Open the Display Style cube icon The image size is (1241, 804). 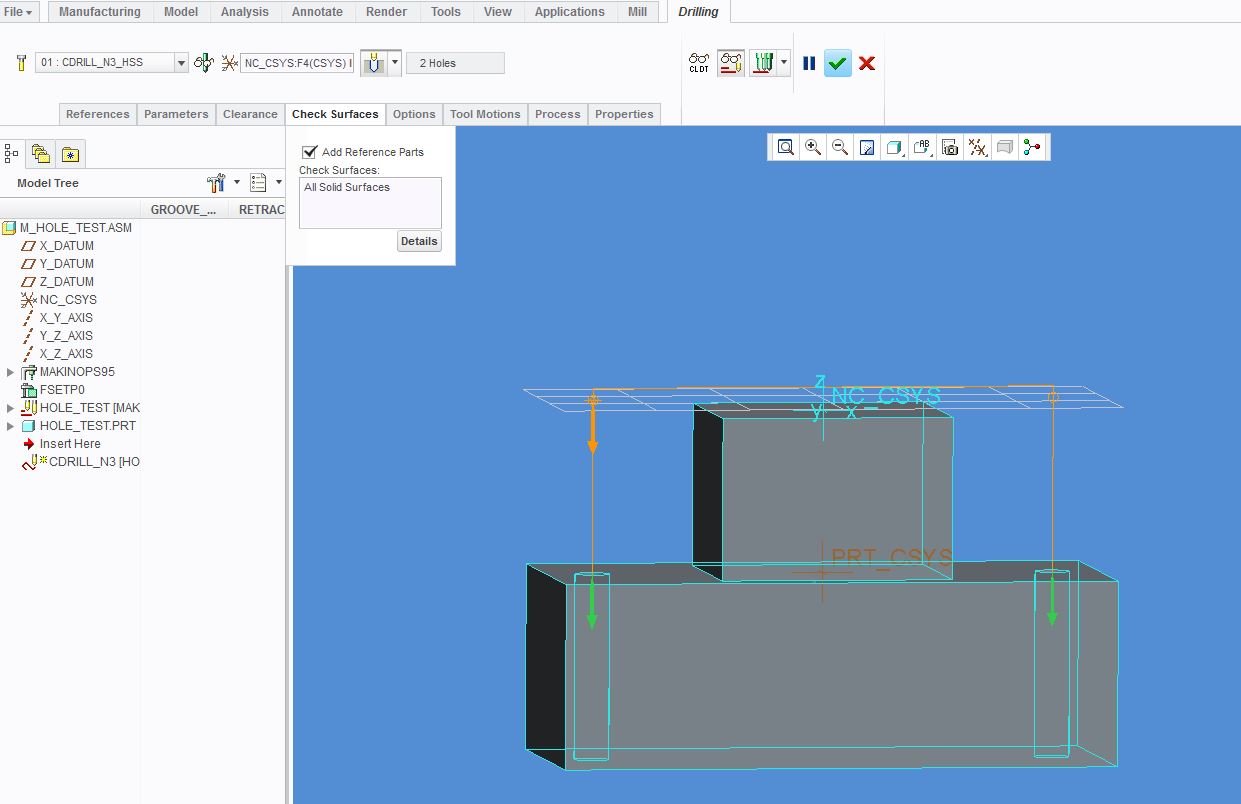click(894, 147)
